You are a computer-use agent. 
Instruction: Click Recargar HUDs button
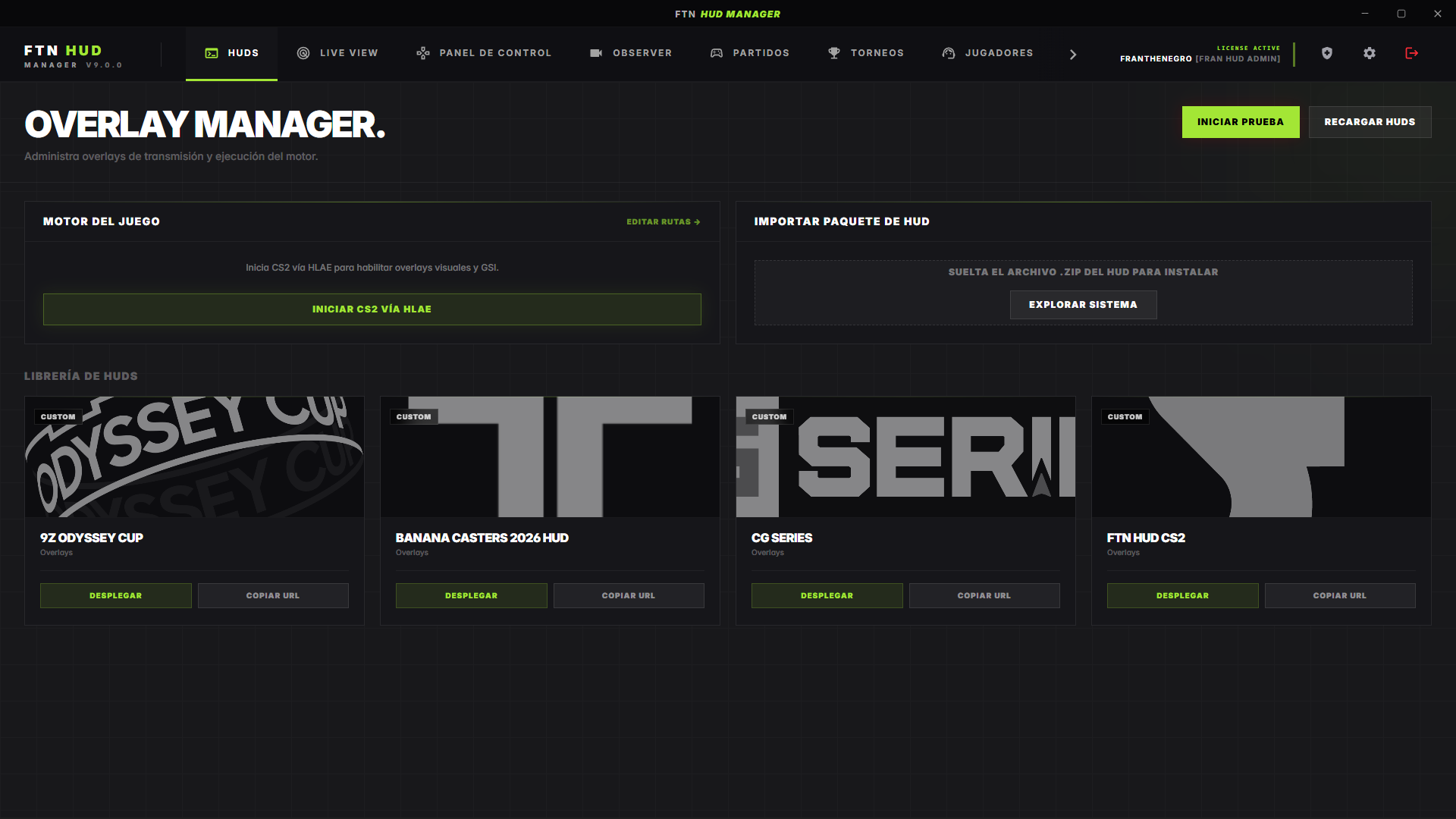(1370, 122)
